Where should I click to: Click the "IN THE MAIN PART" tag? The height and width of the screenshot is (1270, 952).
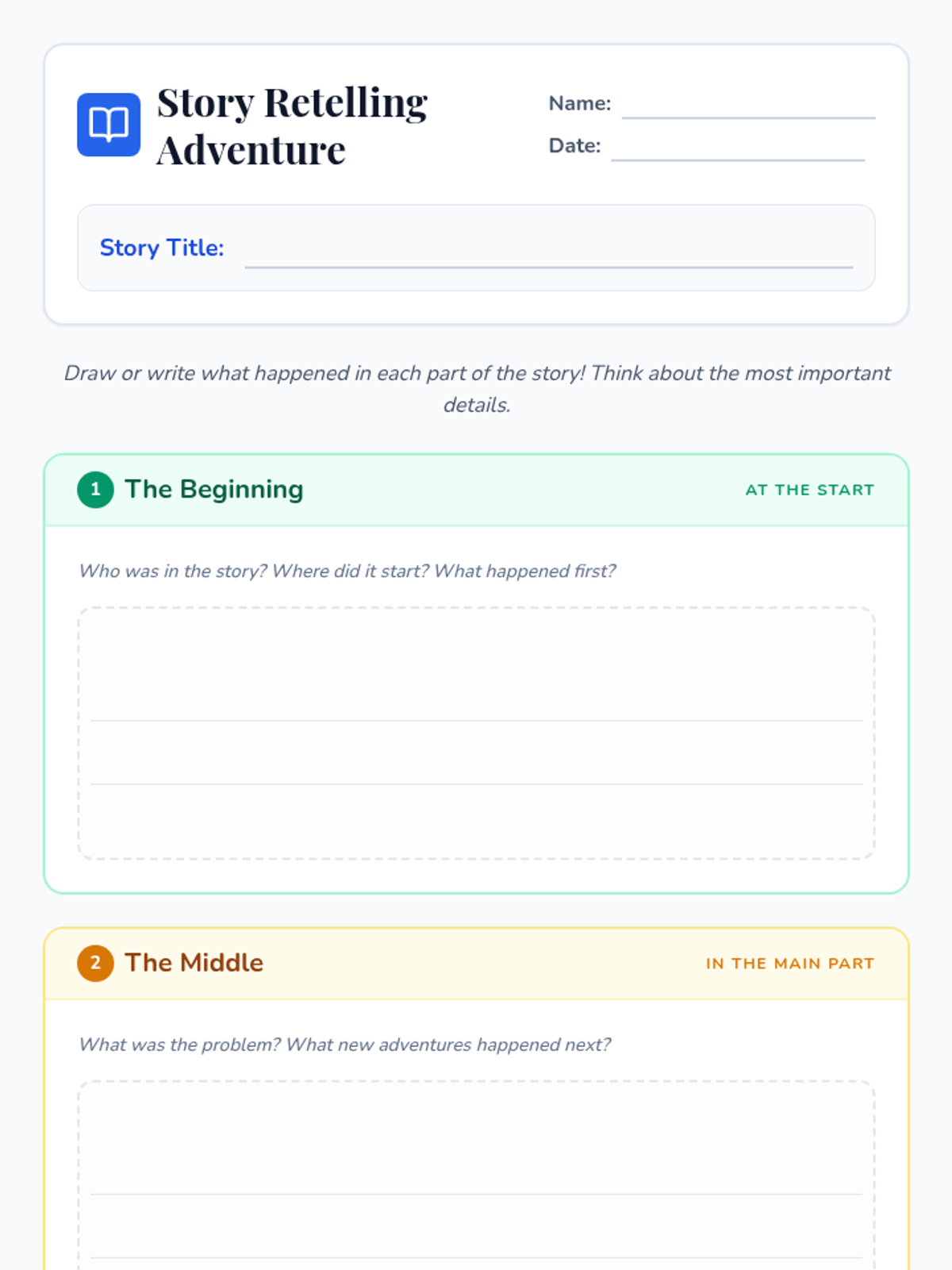tap(789, 964)
